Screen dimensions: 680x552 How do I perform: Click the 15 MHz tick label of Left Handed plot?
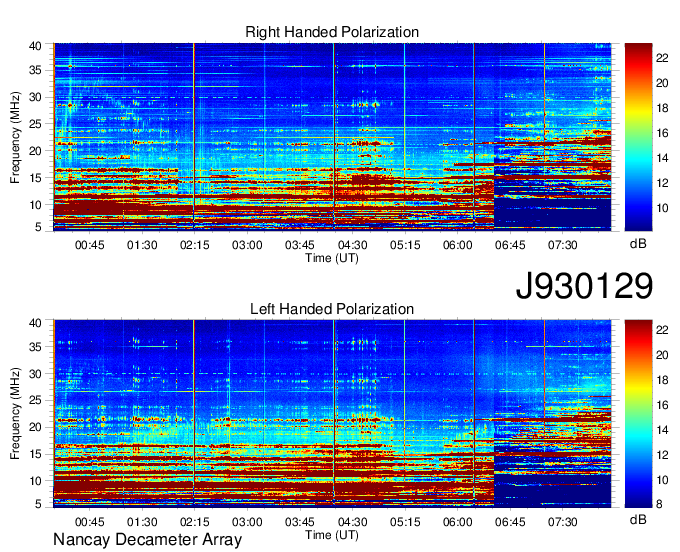coord(35,454)
